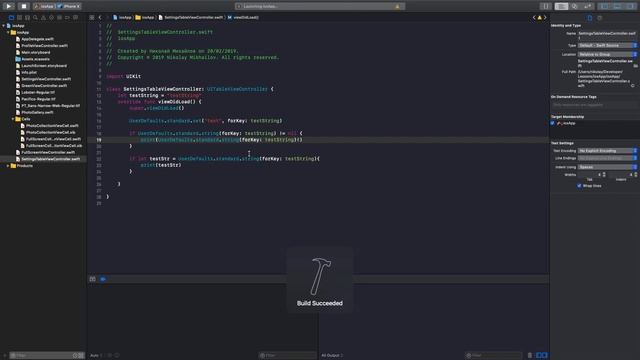Click the variables view Filter field
The image size is (640, 360).
(288, 356)
